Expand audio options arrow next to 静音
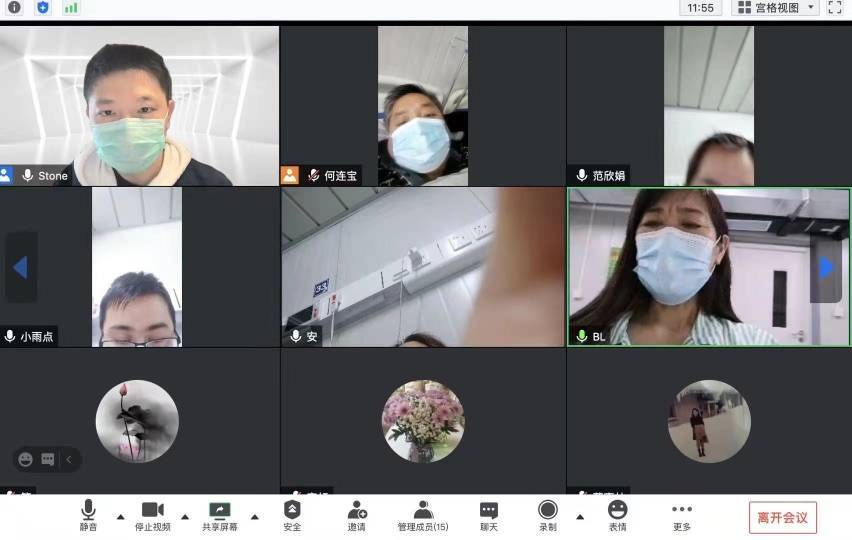 pyautogui.click(x=121, y=517)
